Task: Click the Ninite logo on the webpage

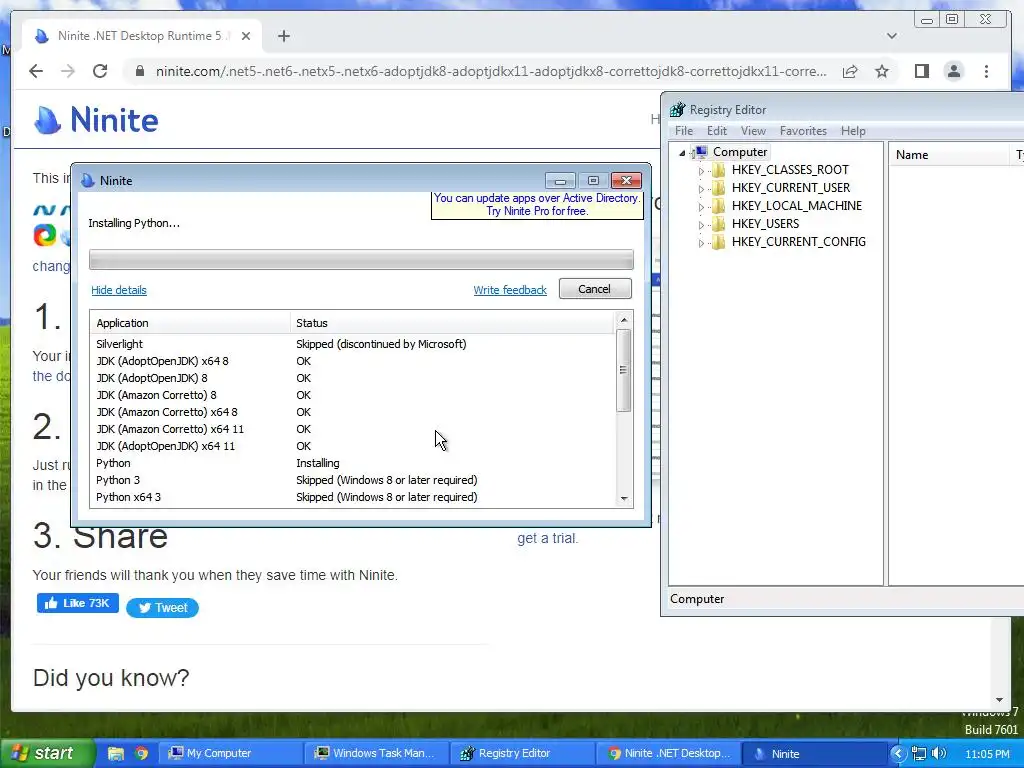Action: tap(96, 120)
